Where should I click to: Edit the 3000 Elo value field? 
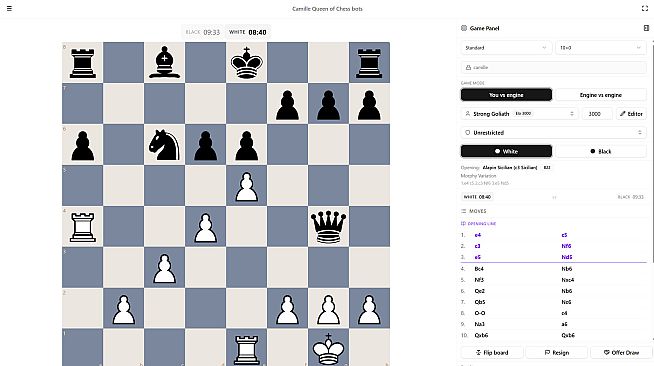[x=597, y=113]
